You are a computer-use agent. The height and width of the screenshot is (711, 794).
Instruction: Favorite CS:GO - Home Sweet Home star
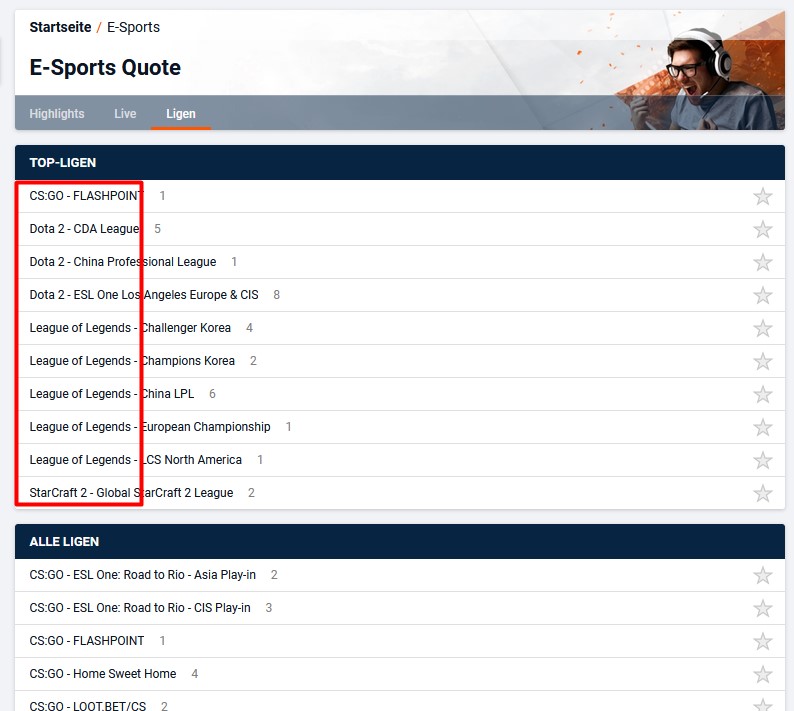(762, 675)
